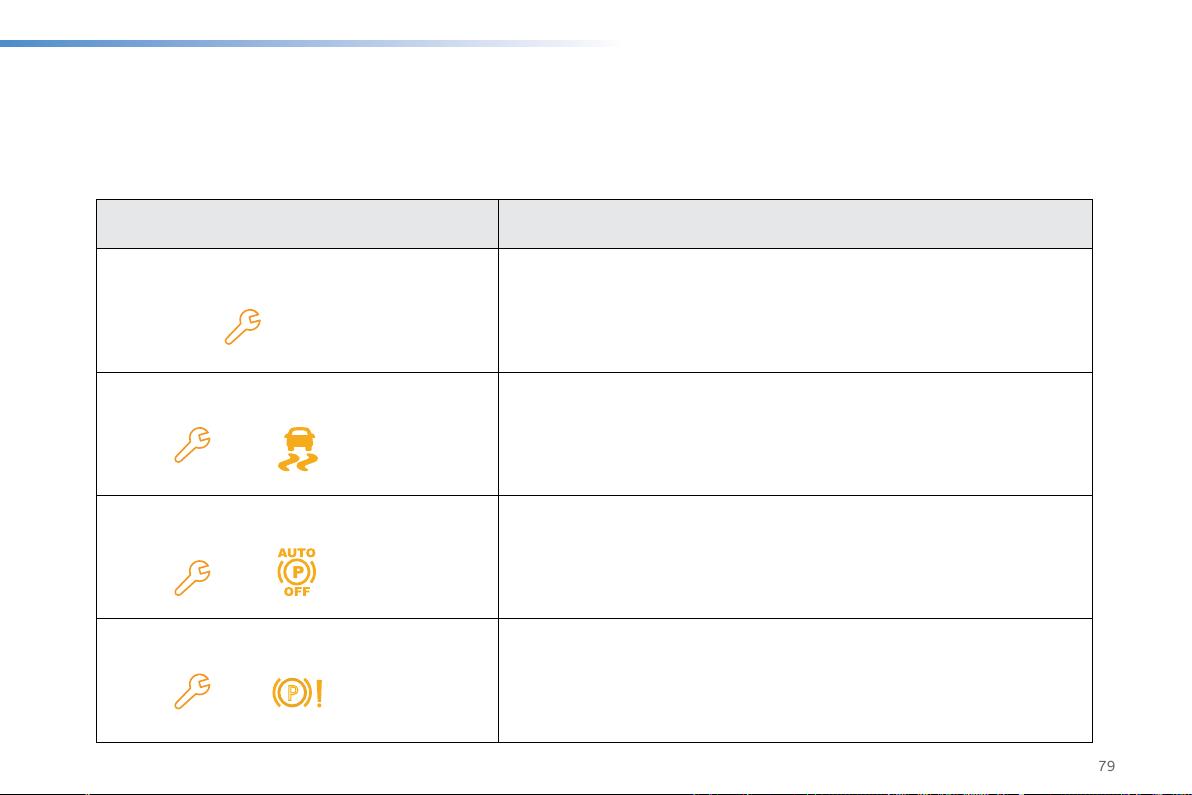
Task: Select the wrench next to AUTO P OFF
Action: pyautogui.click(x=192, y=578)
